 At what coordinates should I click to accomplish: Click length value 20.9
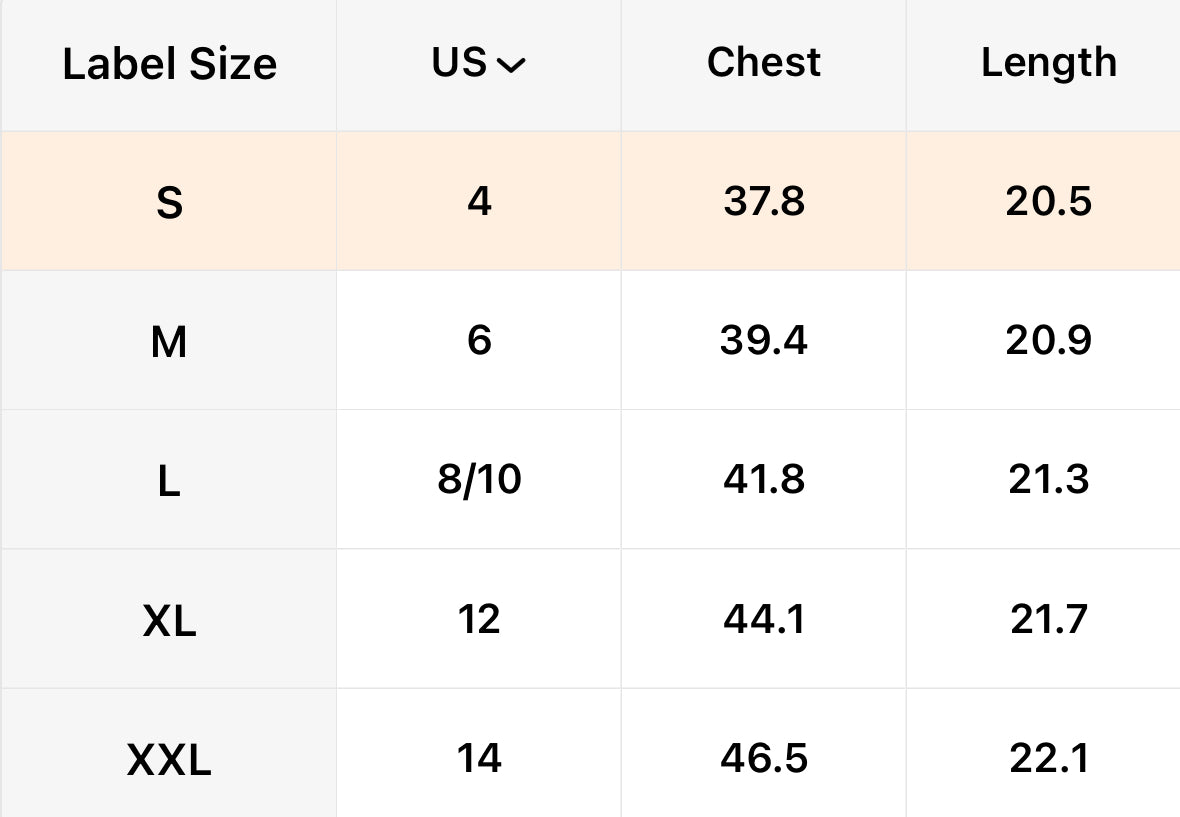pos(1048,342)
